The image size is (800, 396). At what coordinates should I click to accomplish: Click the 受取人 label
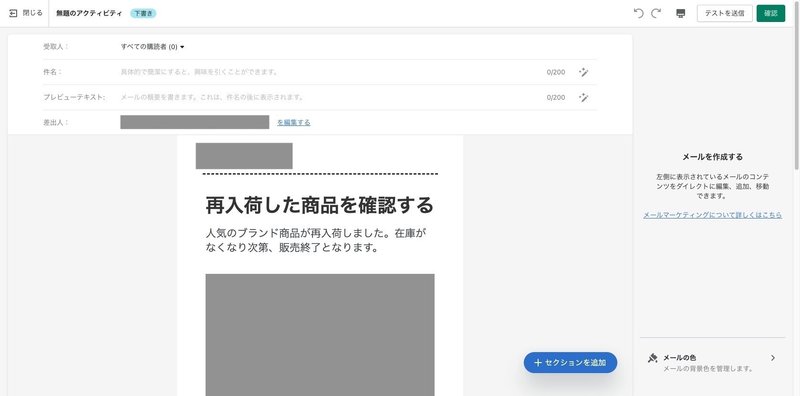[x=56, y=47]
